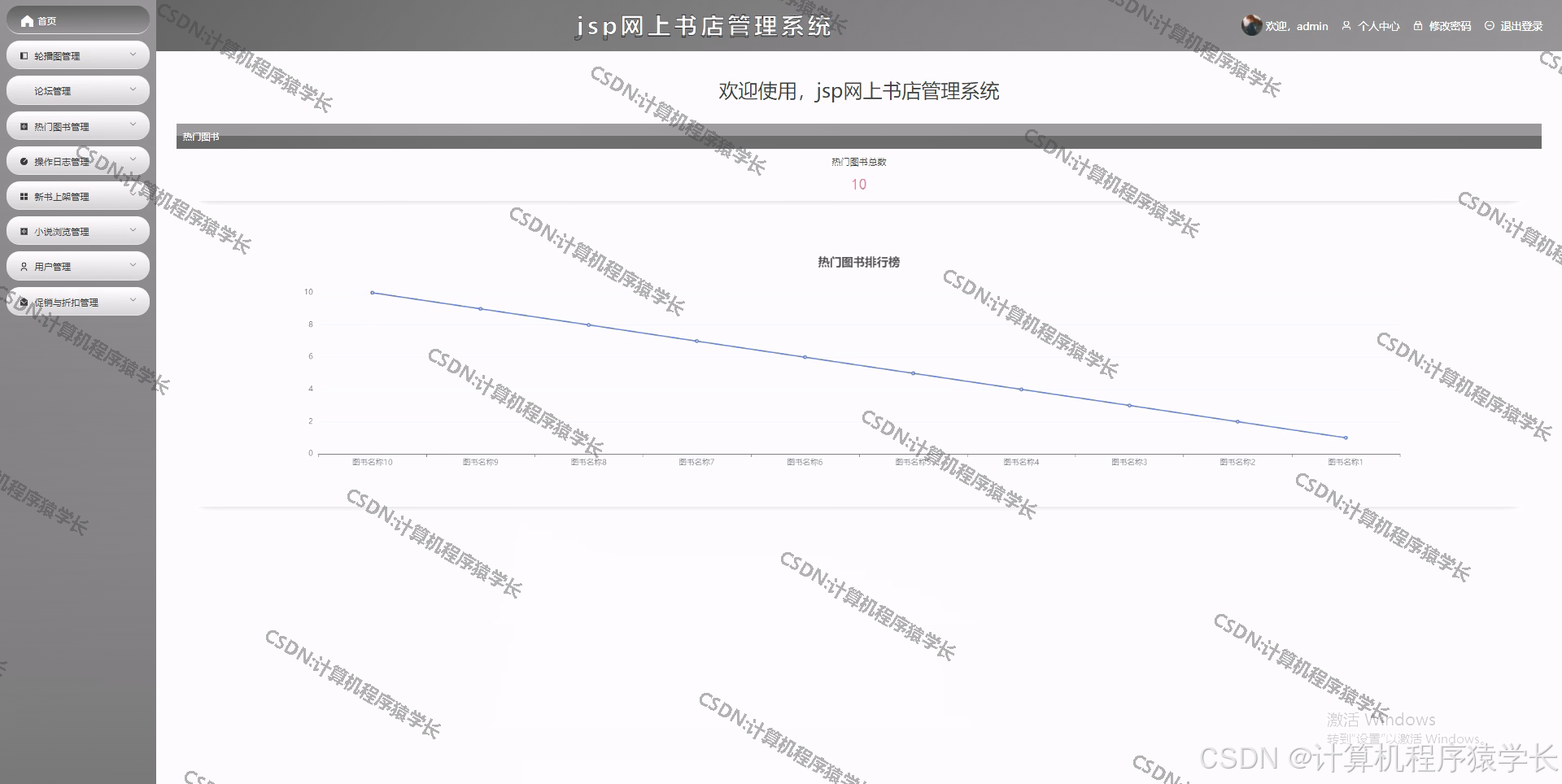Viewport: 1562px width, 784px height.
Task: Click the x-axis label 图书名称6
Action: pos(805,462)
